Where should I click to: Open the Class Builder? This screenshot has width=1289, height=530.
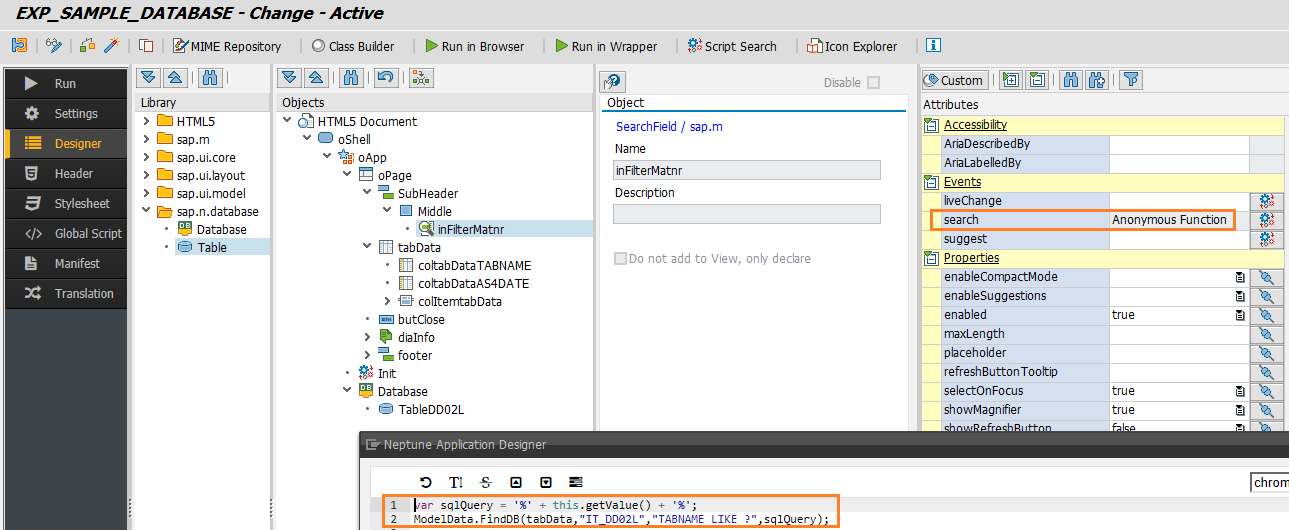(x=354, y=46)
